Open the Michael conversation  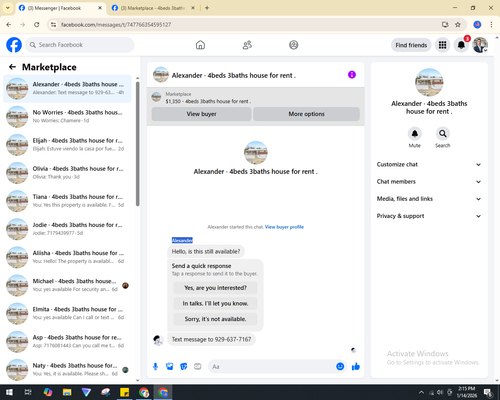pos(67,285)
